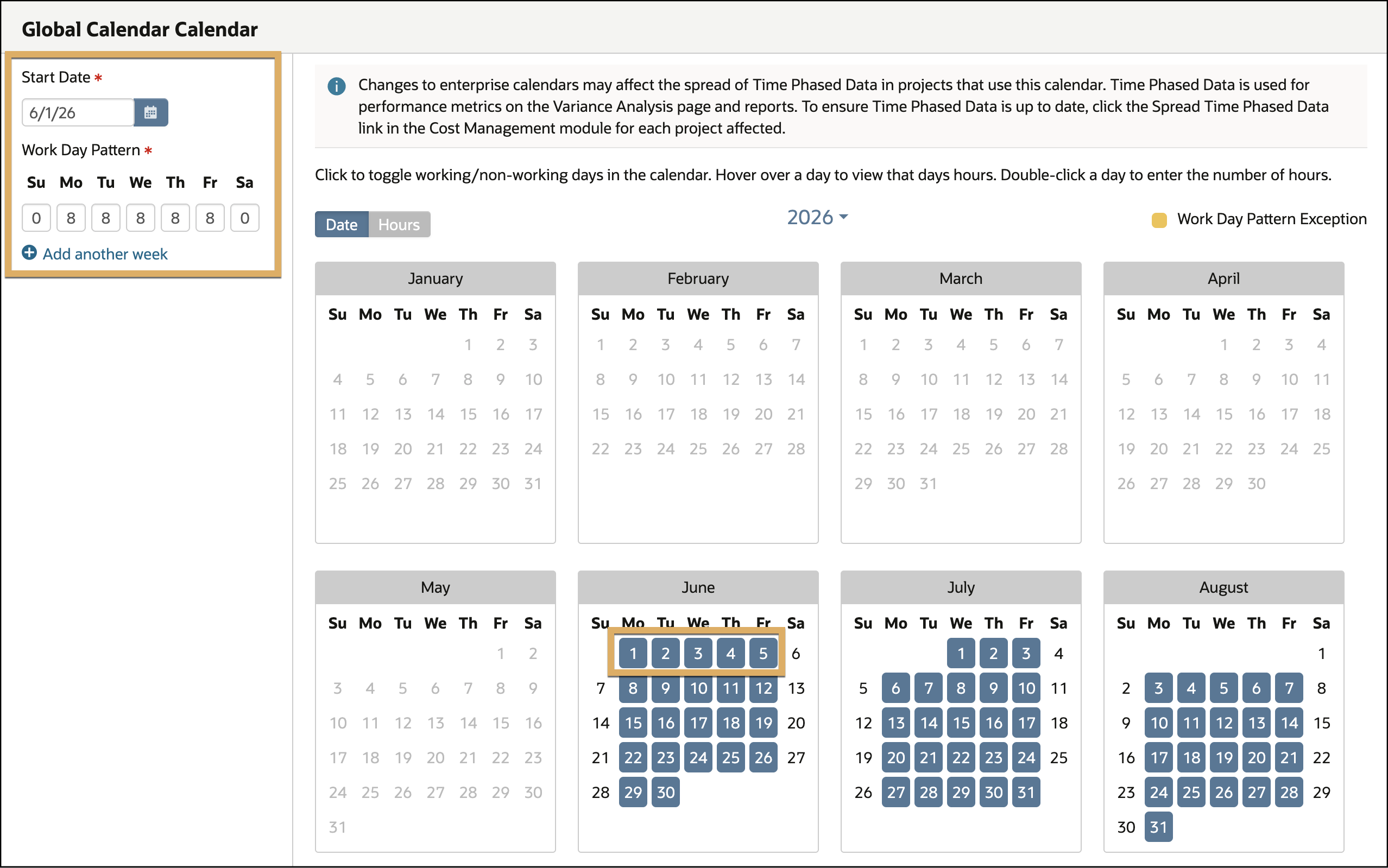Toggle June 1 working day

(633, 653)
